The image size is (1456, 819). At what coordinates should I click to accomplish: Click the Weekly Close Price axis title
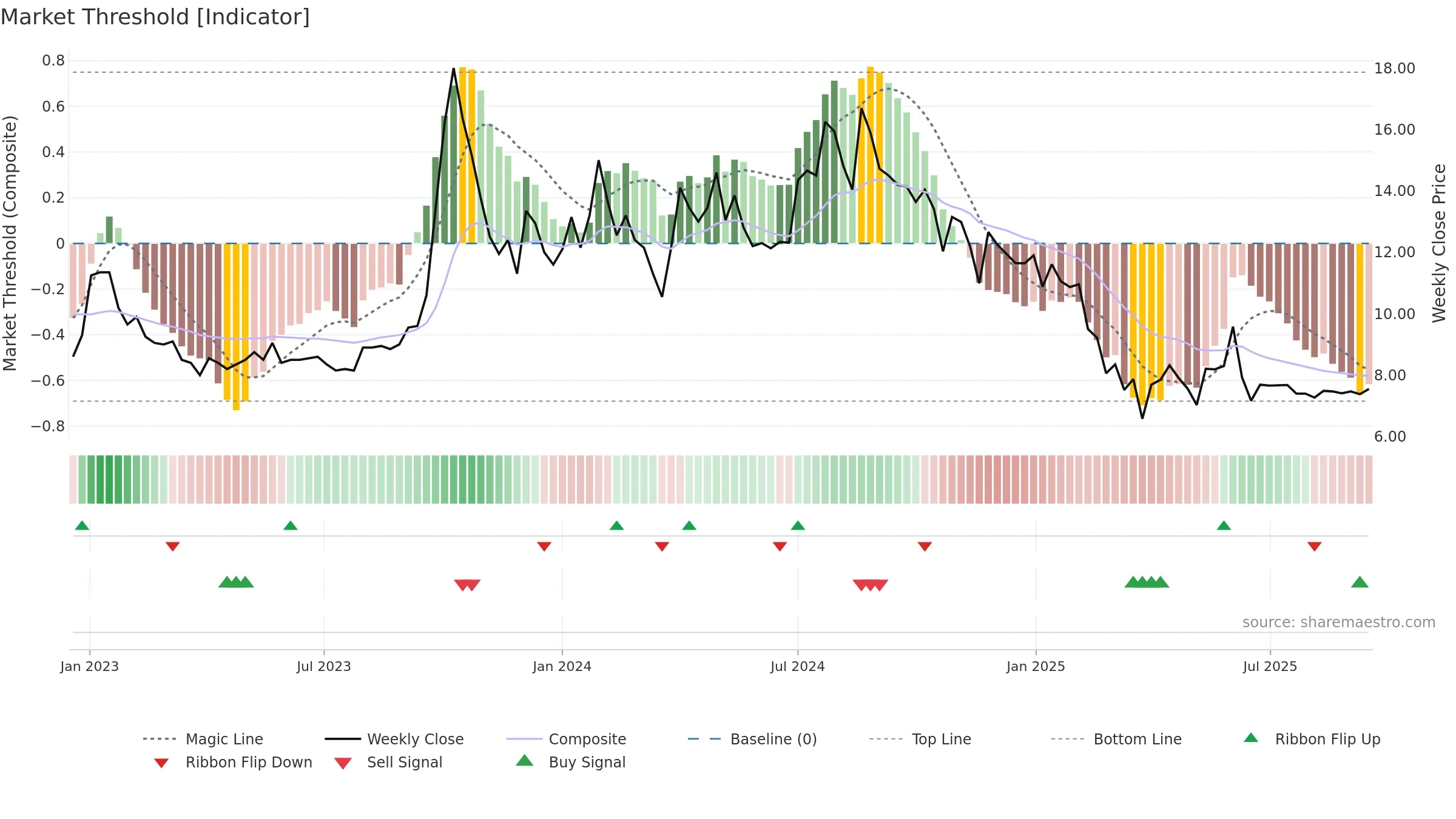pos(1439,243)
